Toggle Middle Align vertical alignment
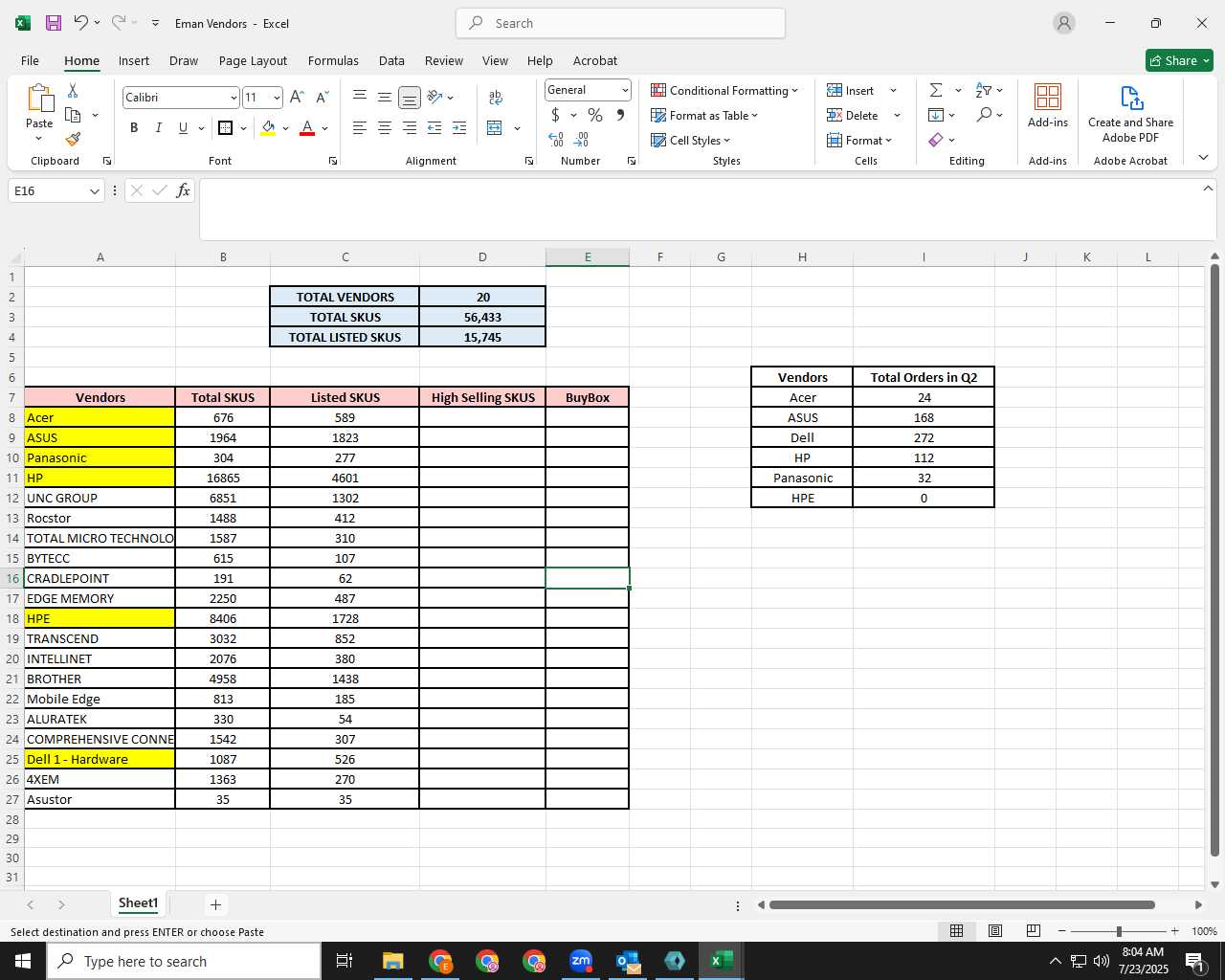Screen dimensions: 1225x980 click(x=384, y=97)
